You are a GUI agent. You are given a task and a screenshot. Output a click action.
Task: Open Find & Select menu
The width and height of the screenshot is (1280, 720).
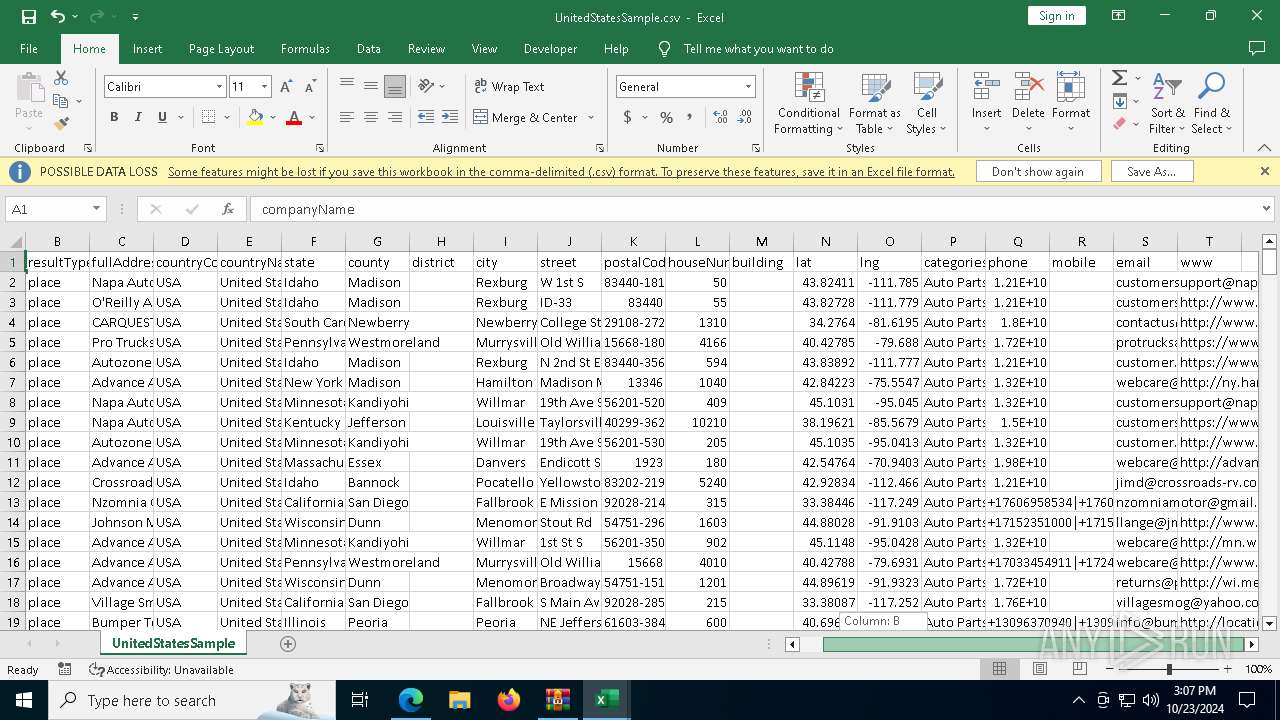[x=1211, y=103]
